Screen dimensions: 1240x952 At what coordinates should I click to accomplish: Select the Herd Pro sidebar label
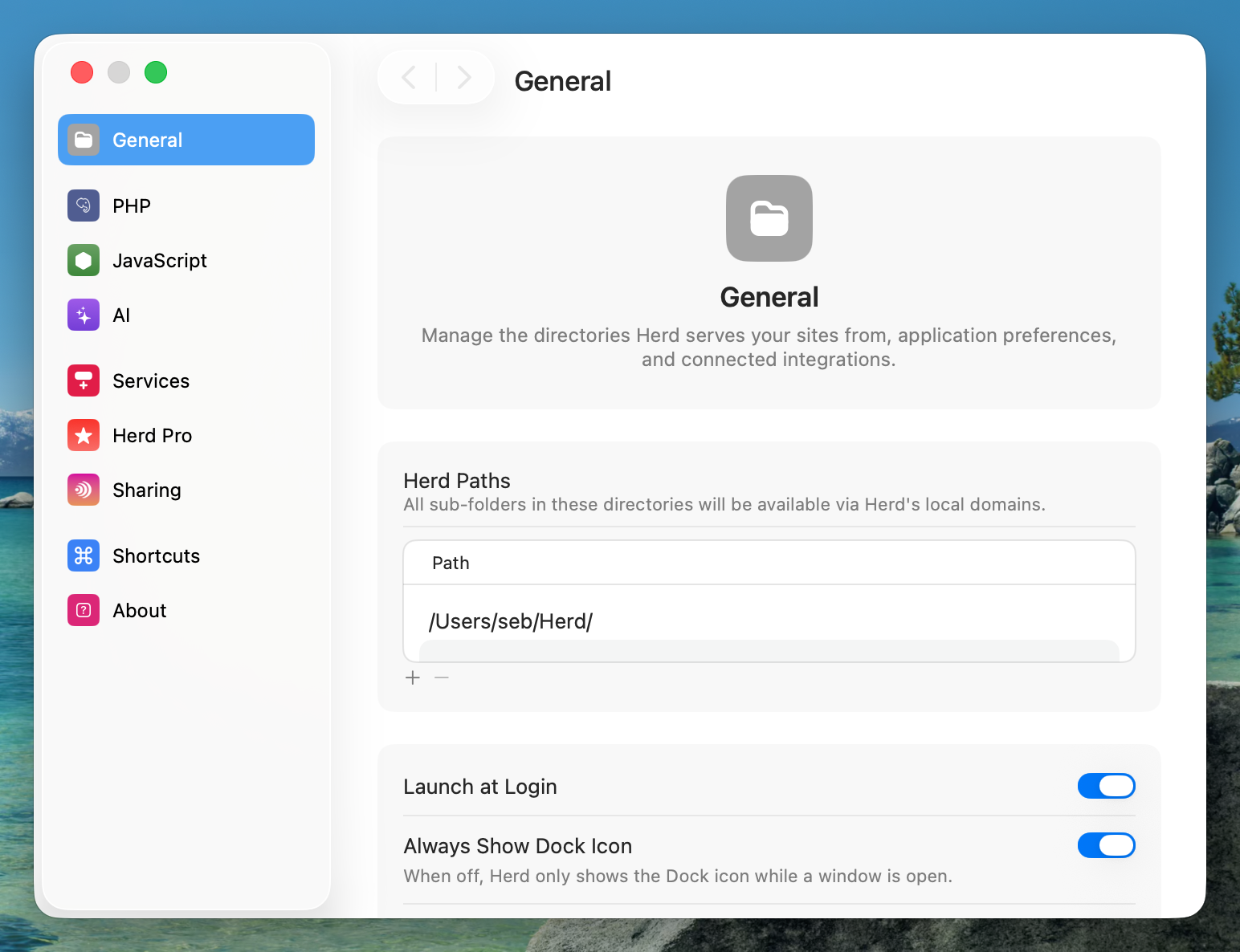(x=153, y=436)
